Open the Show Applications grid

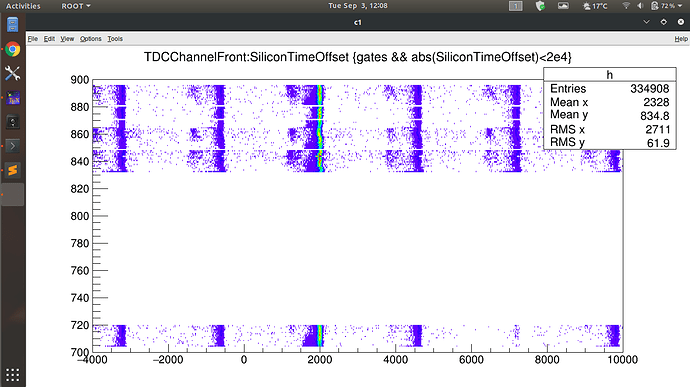tap(13, 375)
